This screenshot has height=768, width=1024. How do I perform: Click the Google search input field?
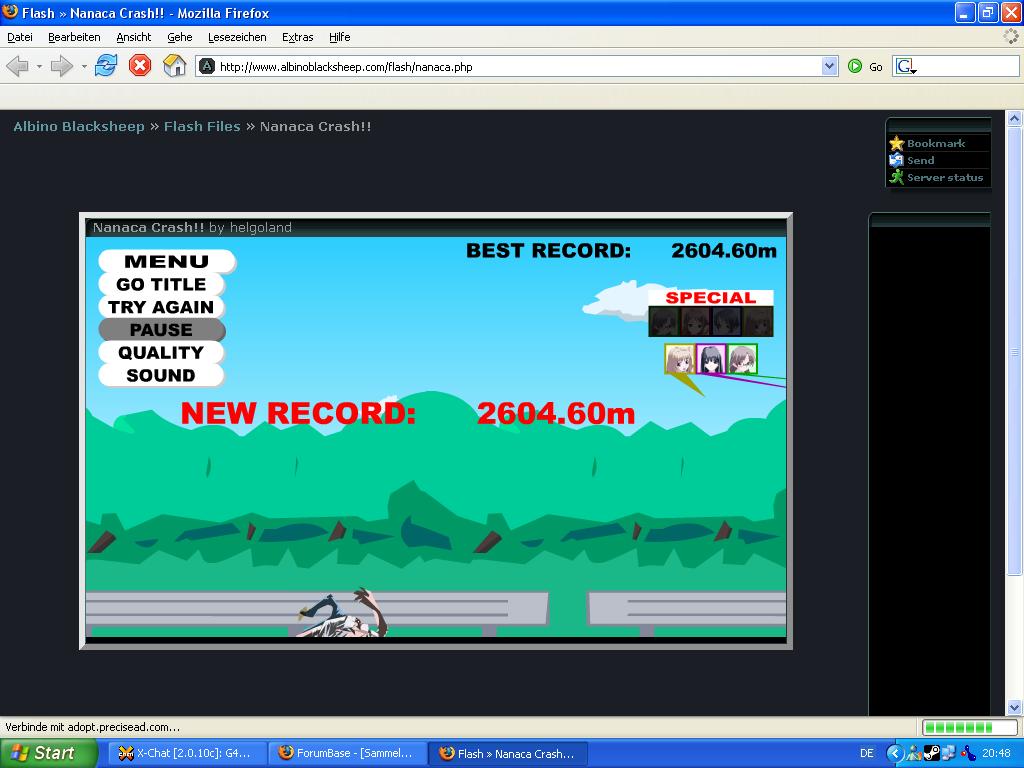[x=969, y=67]
